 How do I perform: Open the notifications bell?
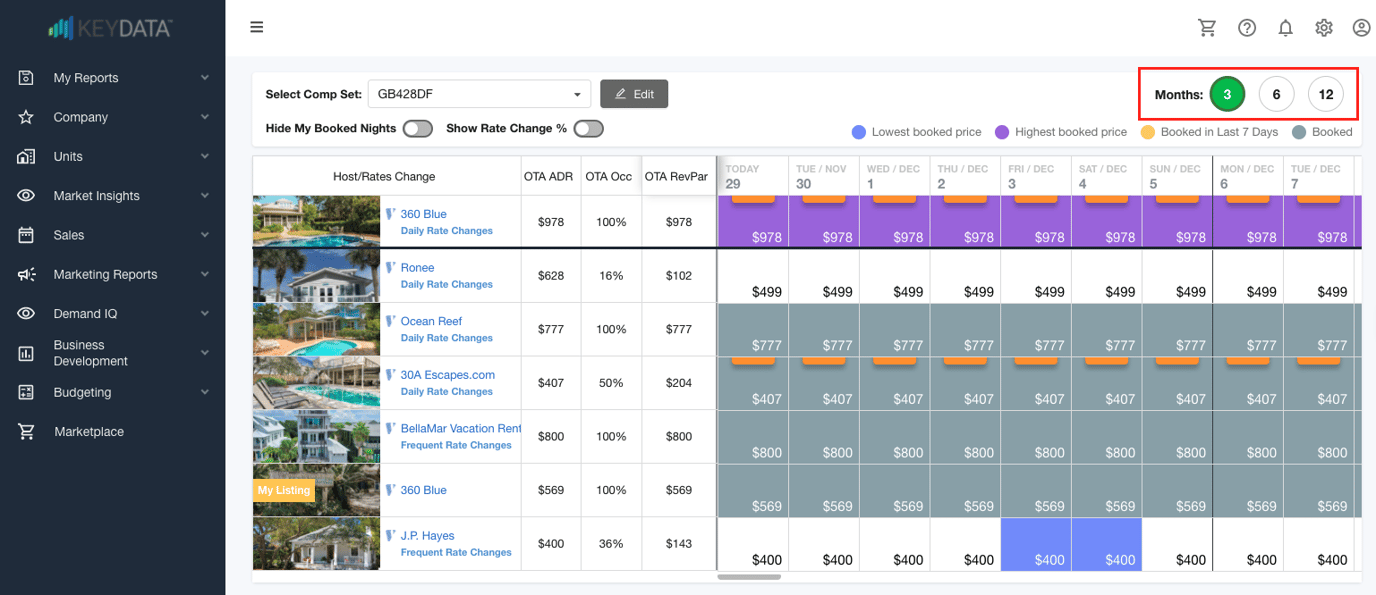pyautogui.click(x=1285, y=28)
